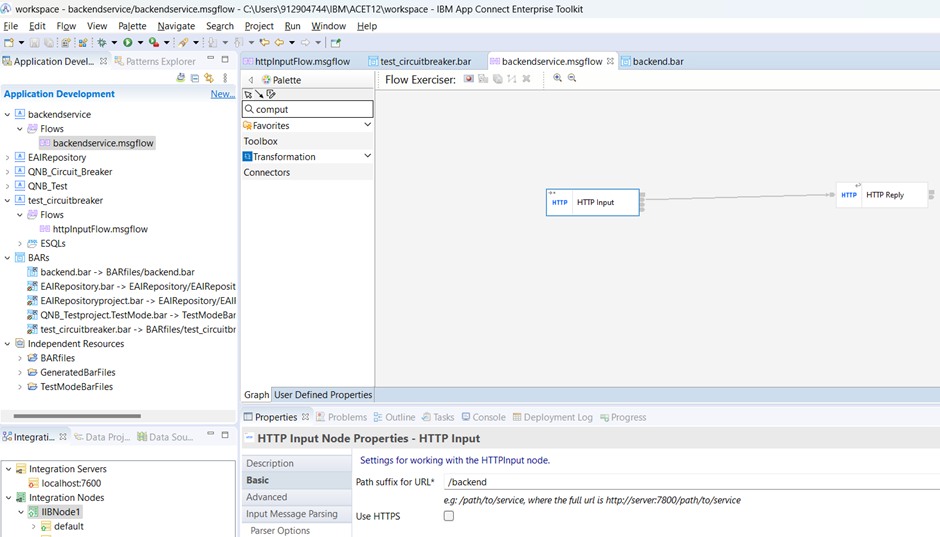The height and width of the screenshot is (537, 940).
Task: Zoom in on the flow canvas
Action: tap(558, 78)
